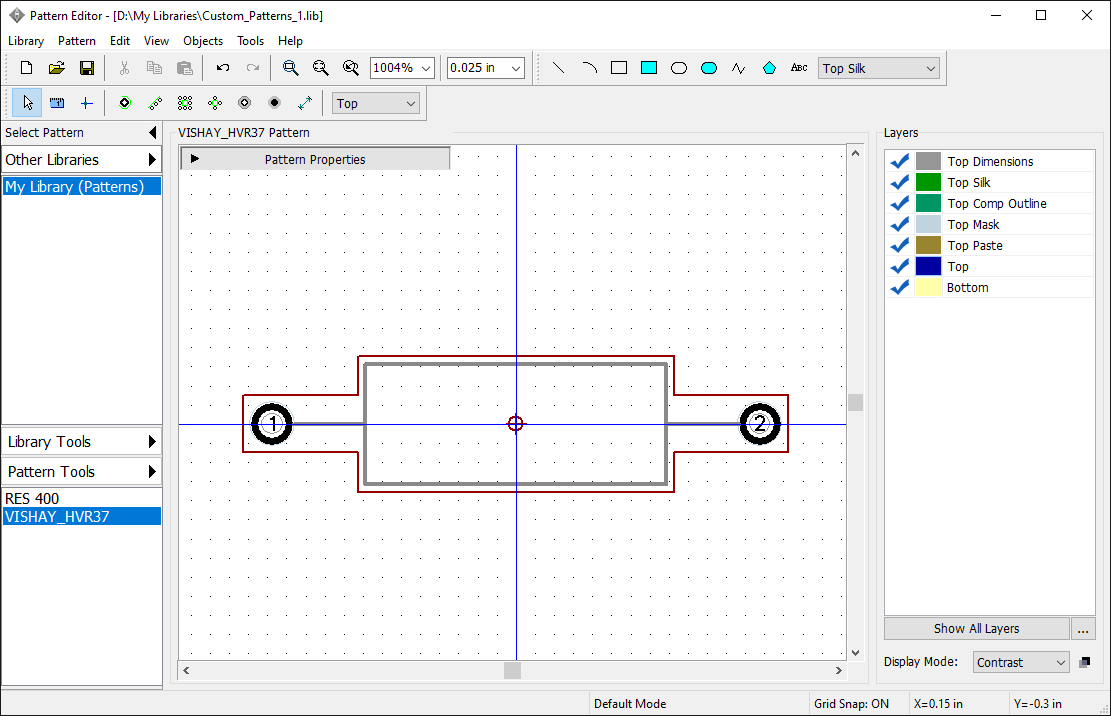Screen dimensions: 1111x716
Task: Open the Pattern menu
Action: tap(77, 41)
